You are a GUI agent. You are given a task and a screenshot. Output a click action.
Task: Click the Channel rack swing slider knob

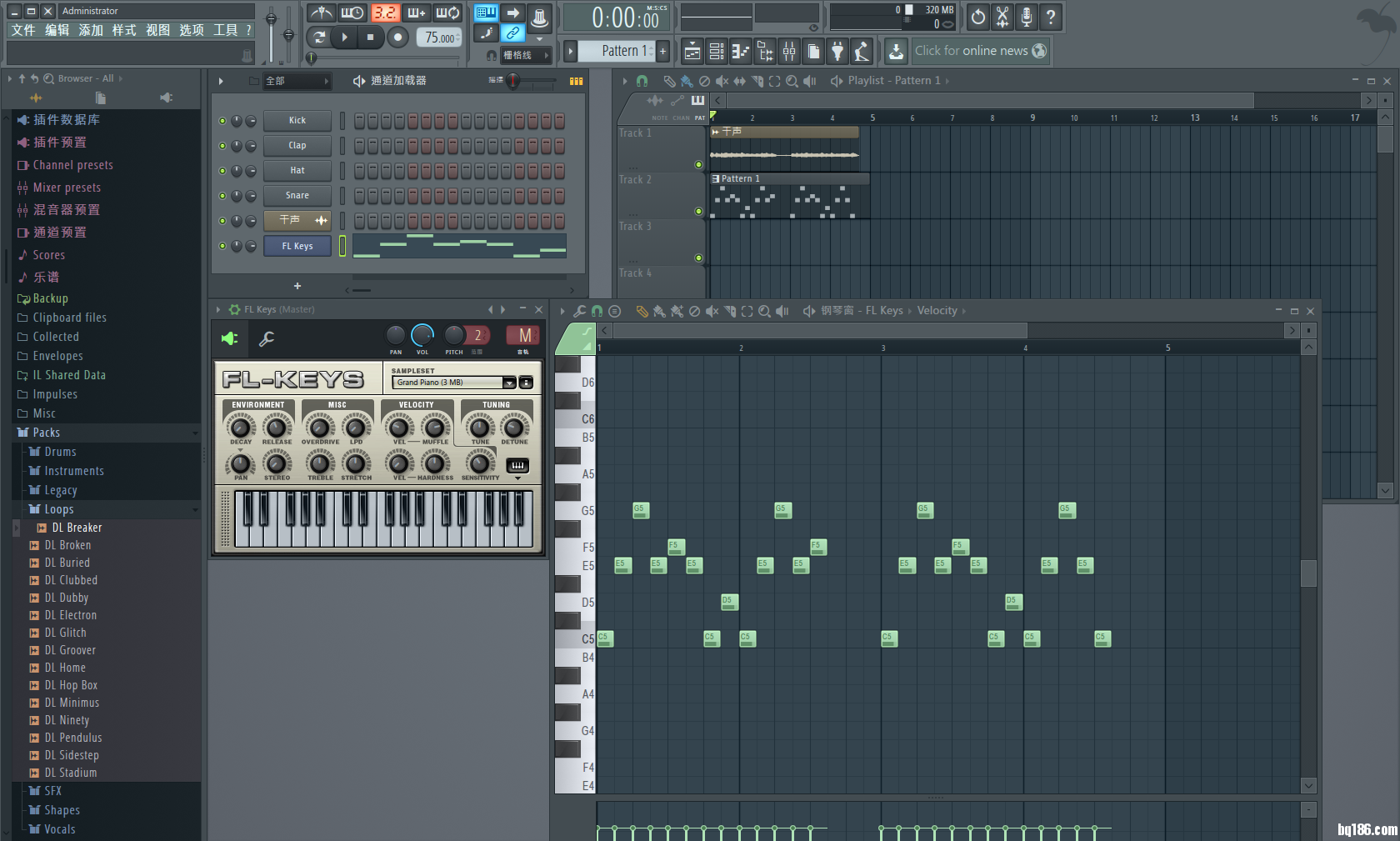pyautogui.click(x=513, y=81)
